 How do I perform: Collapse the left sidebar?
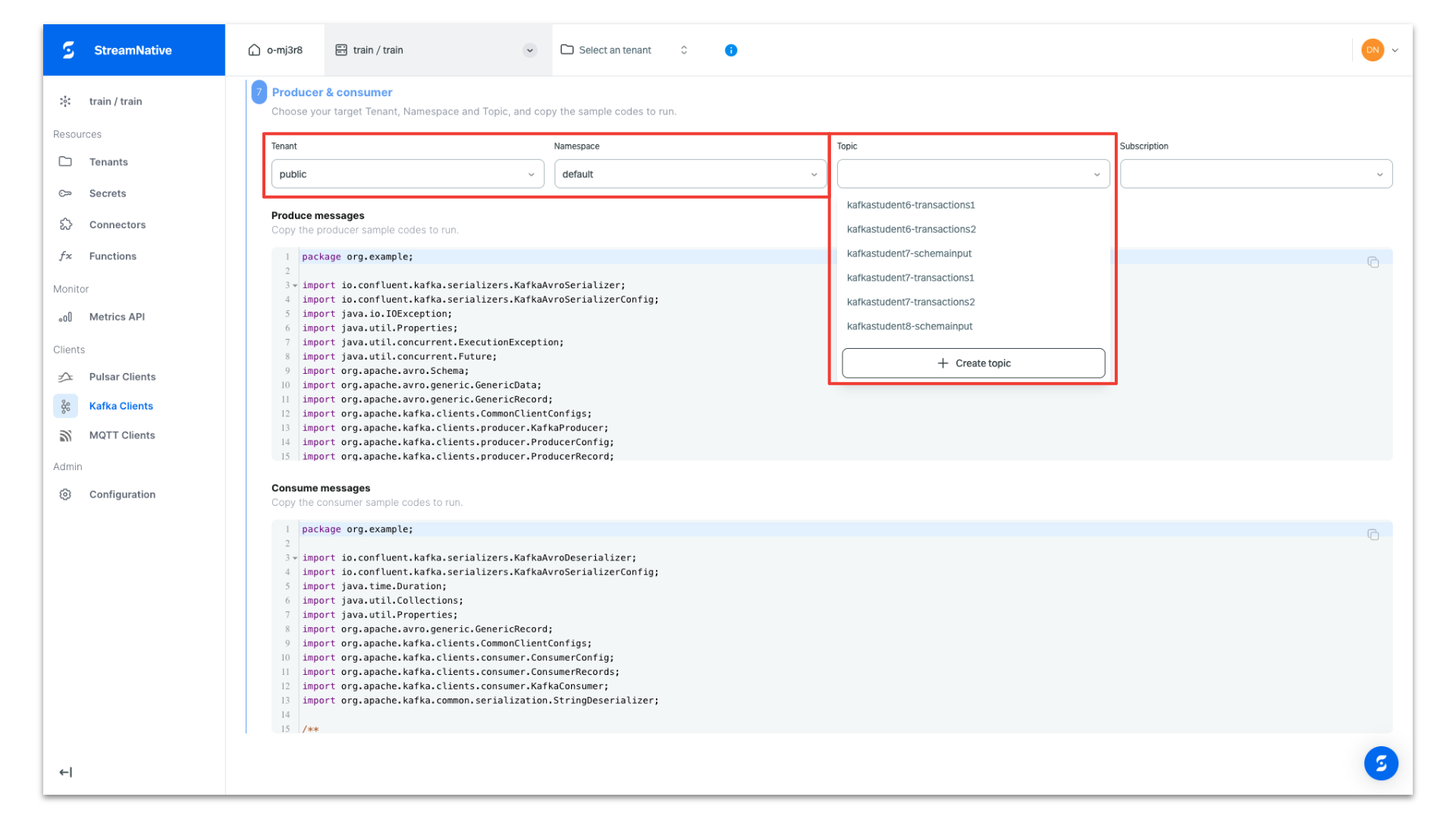point(65,772)
